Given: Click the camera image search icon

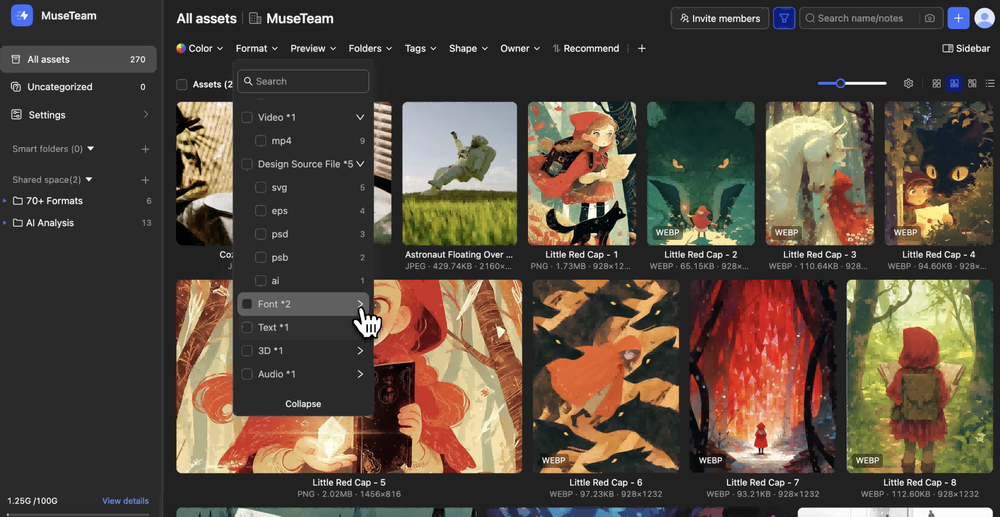Looking at the screenshot, I should click(x=929, y=18).
